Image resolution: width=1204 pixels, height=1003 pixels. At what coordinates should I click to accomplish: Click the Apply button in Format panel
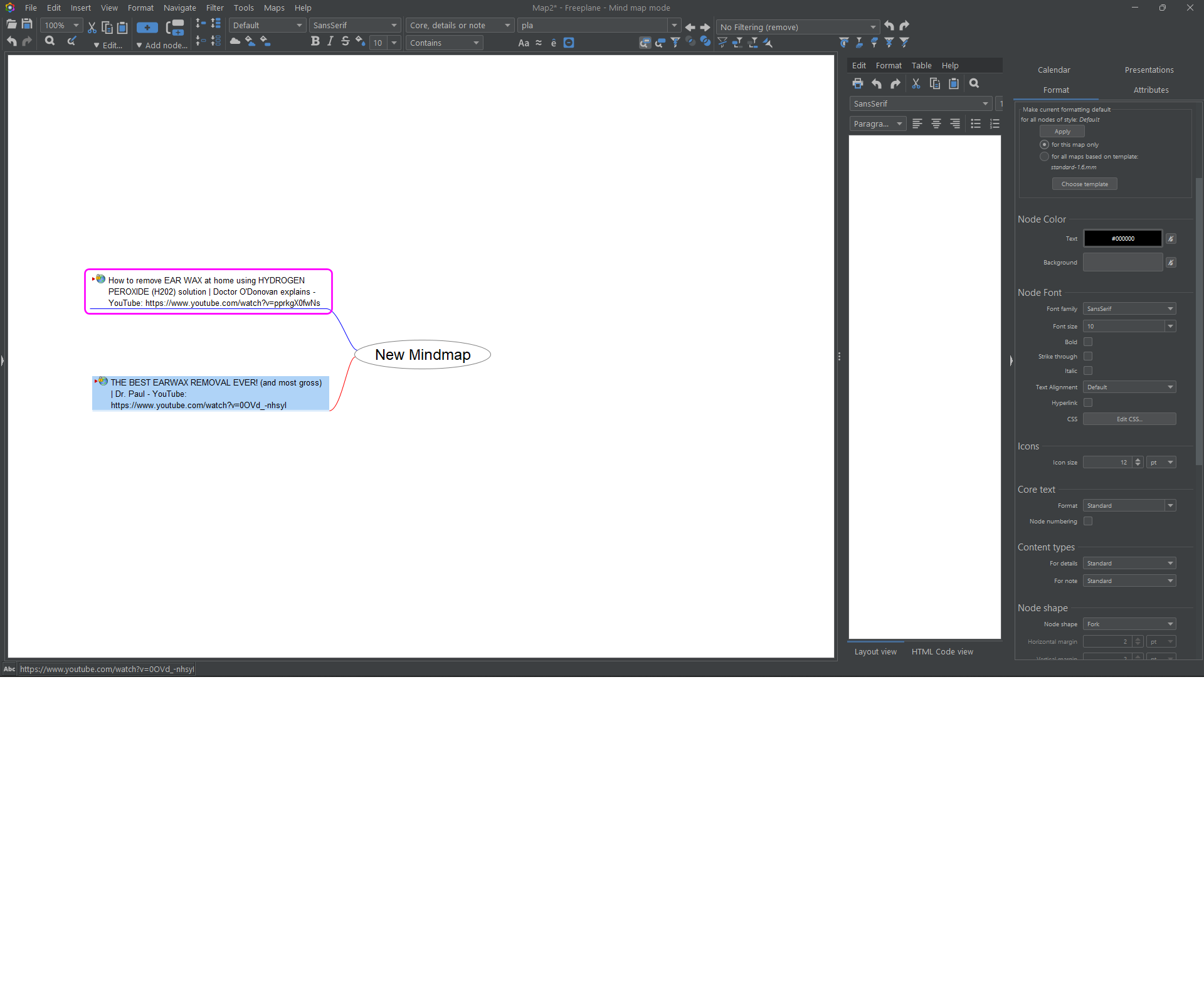tap(1062, 132)
